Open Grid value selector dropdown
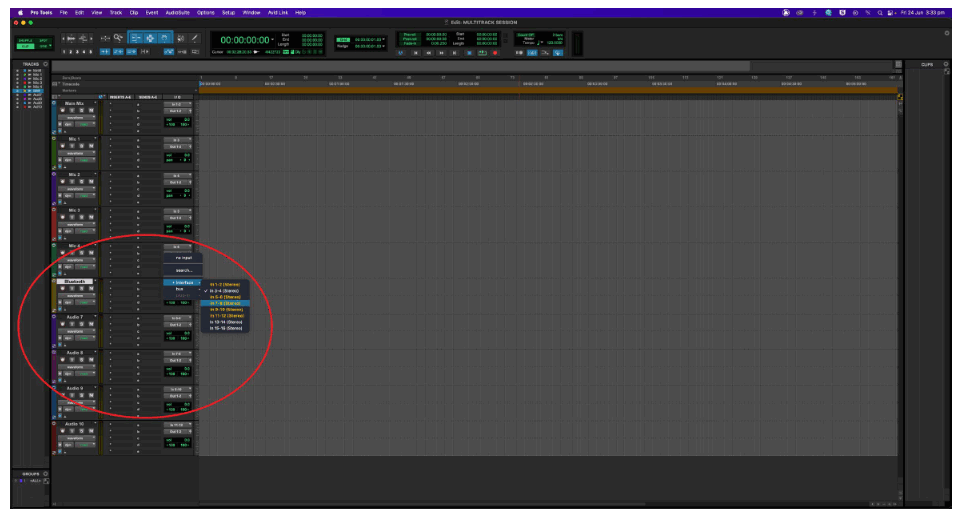The width and height of the screenshot is (958, 518). tap(382, 40)
